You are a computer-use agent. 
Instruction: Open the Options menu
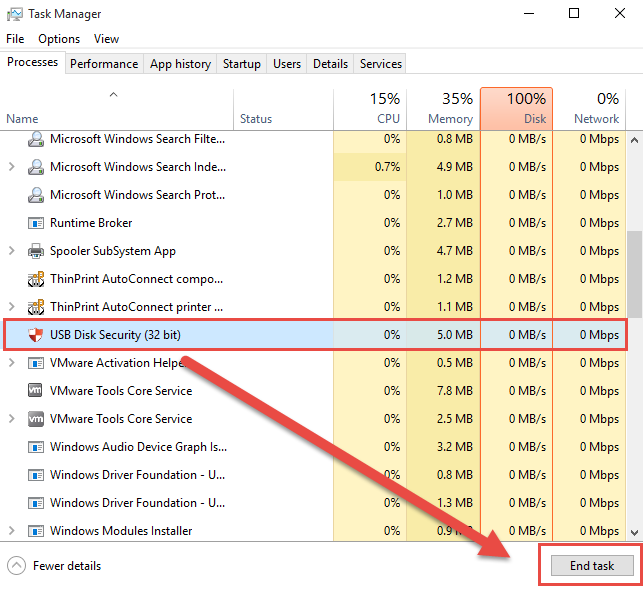[x=59, y=39]
